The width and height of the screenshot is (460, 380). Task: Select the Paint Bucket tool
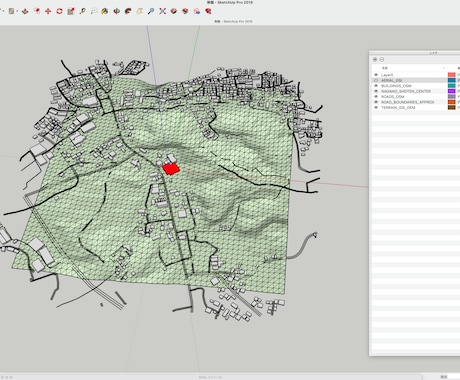pos(105,11)
